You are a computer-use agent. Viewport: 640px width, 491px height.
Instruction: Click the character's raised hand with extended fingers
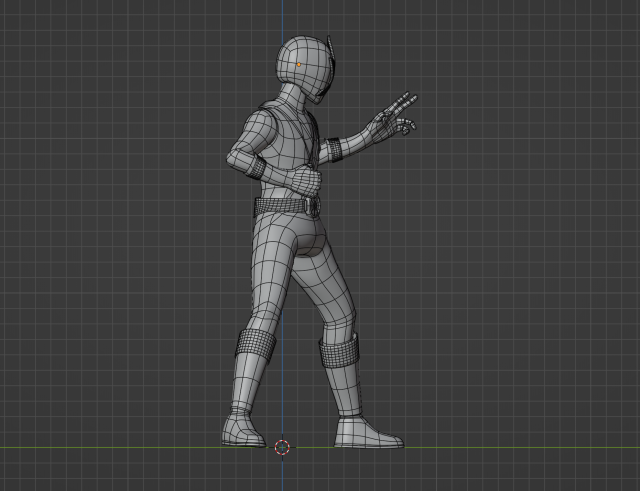pos(393,118)
